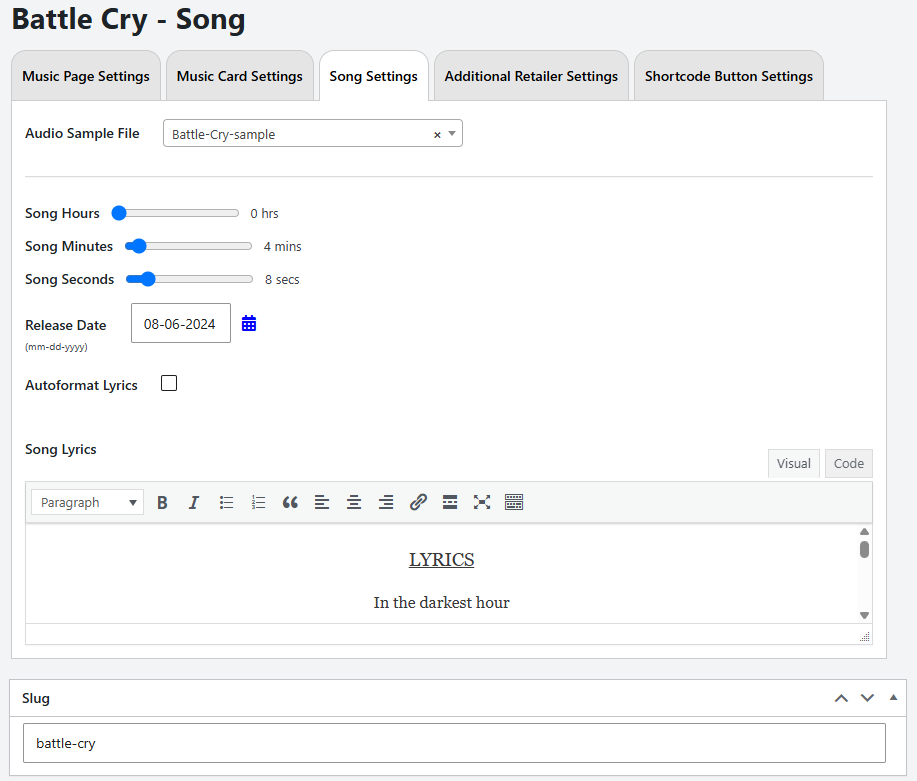This screenshot has height=781, width=917.
Task: Adjust the Song Minutes slider
Action: pos(188,246)
